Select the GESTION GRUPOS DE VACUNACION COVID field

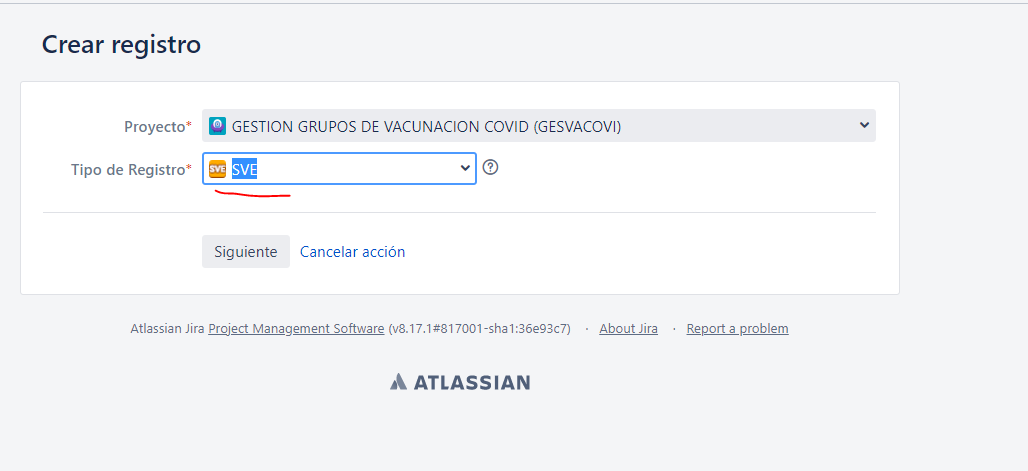click(539, 126)
